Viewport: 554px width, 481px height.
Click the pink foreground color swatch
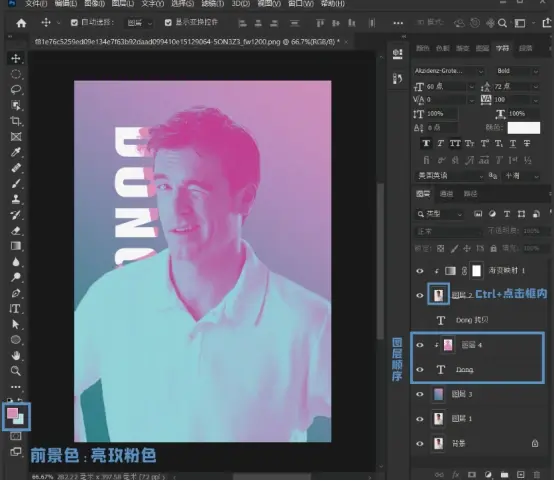12,413
